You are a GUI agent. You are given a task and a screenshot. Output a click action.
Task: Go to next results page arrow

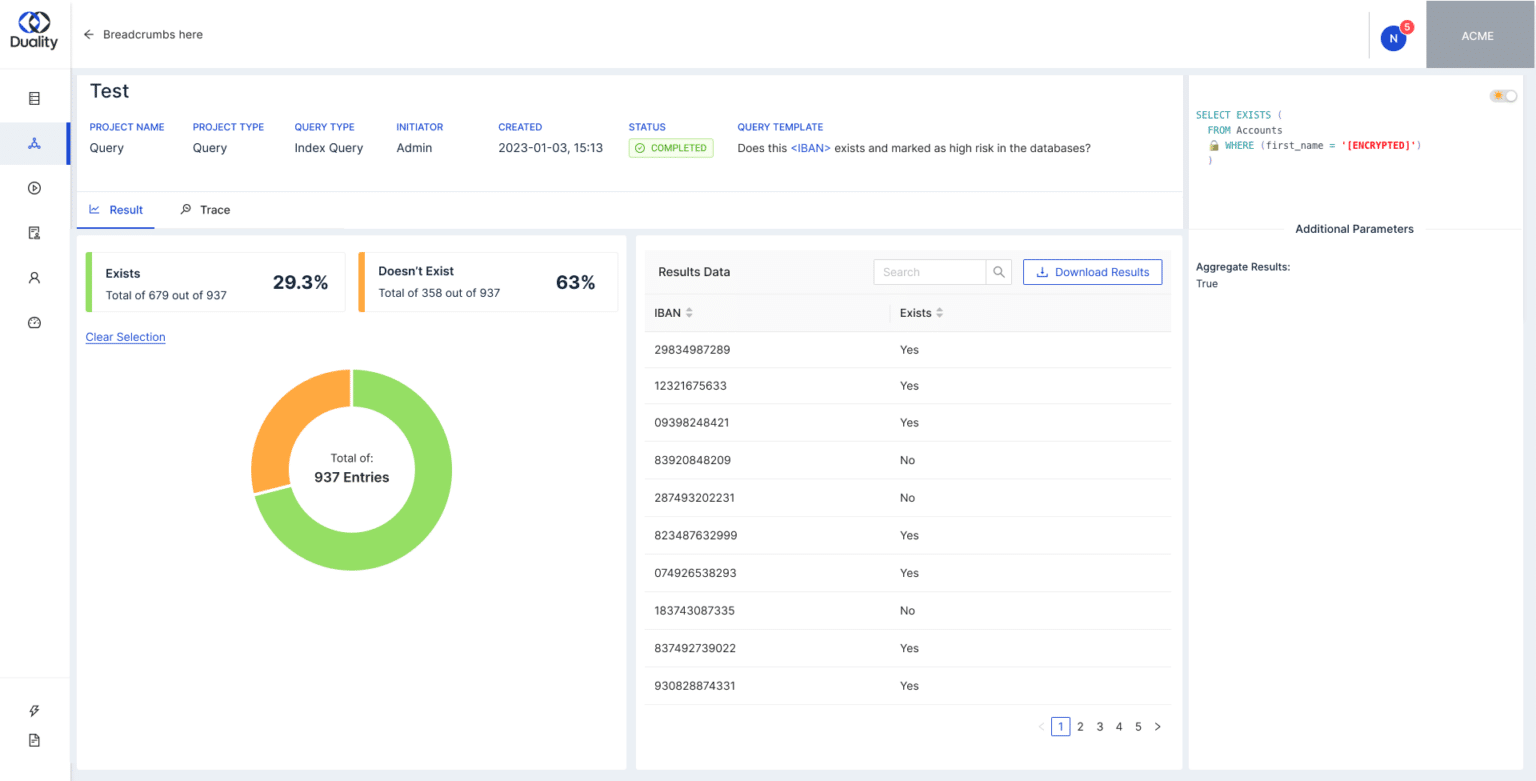(1157, 727)
